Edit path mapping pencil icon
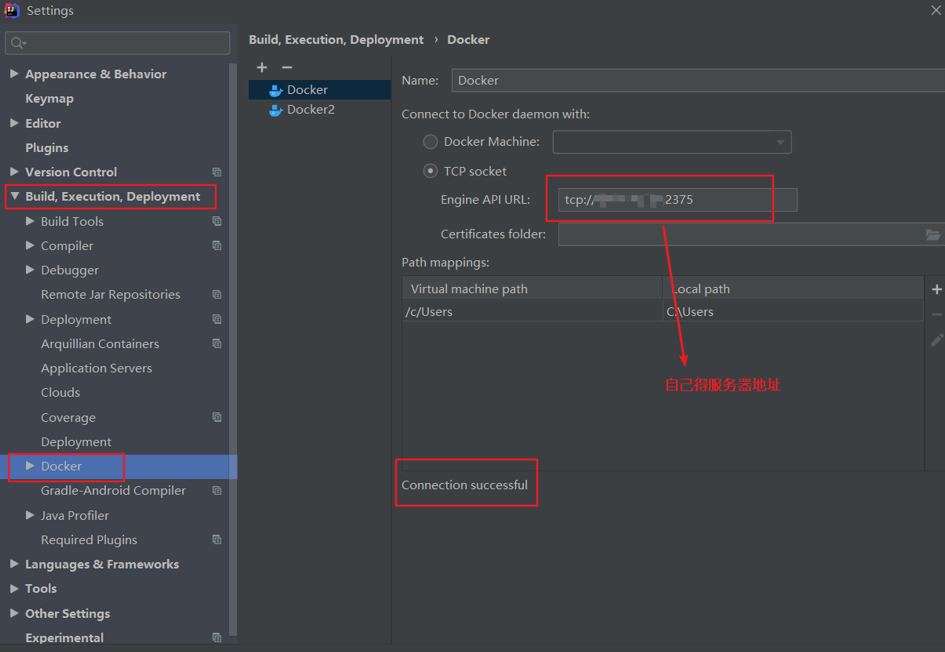The image size is (945, 652). [x=937, y=340]
